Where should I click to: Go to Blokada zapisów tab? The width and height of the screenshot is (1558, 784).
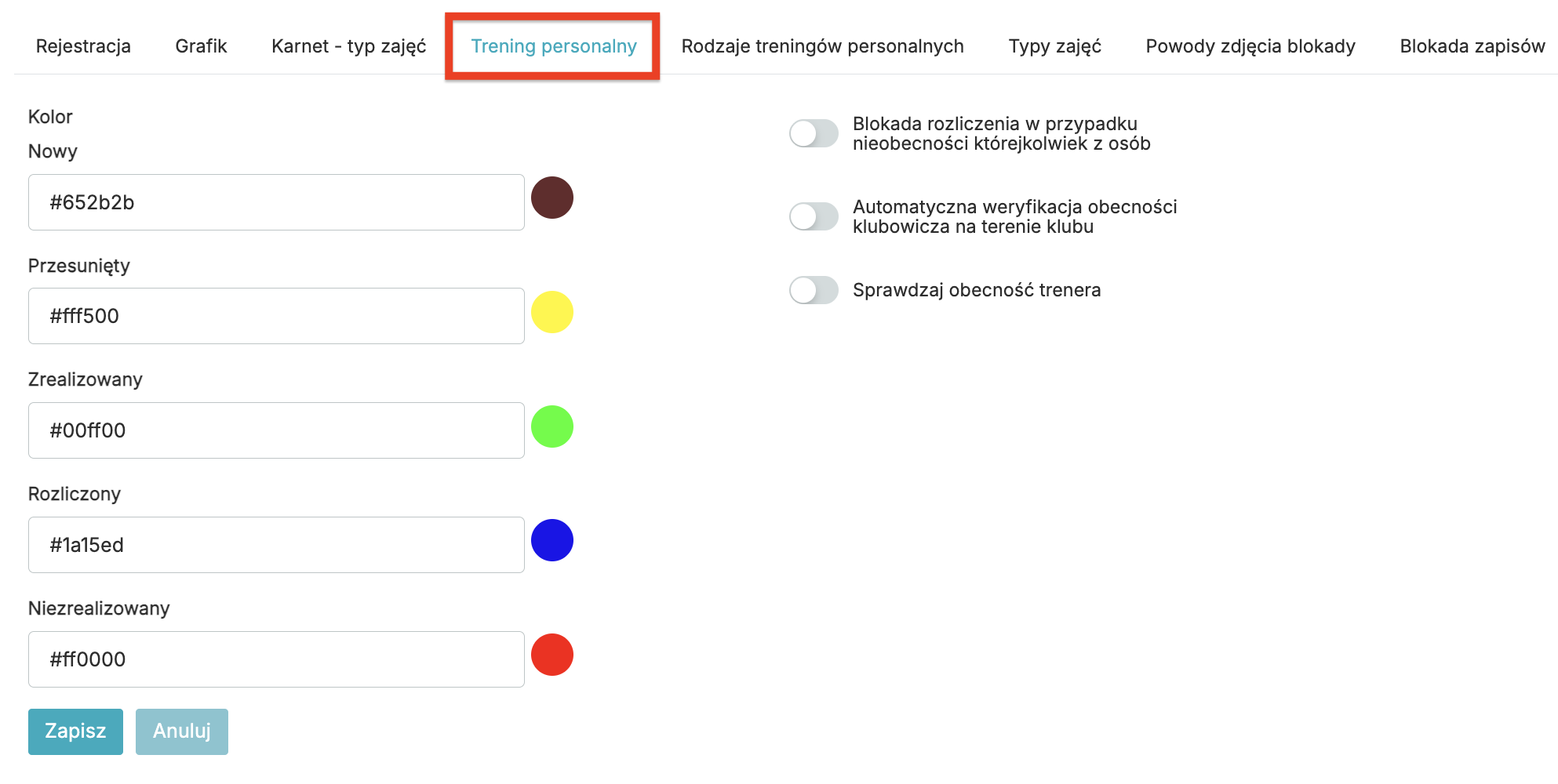(1472, 46)
